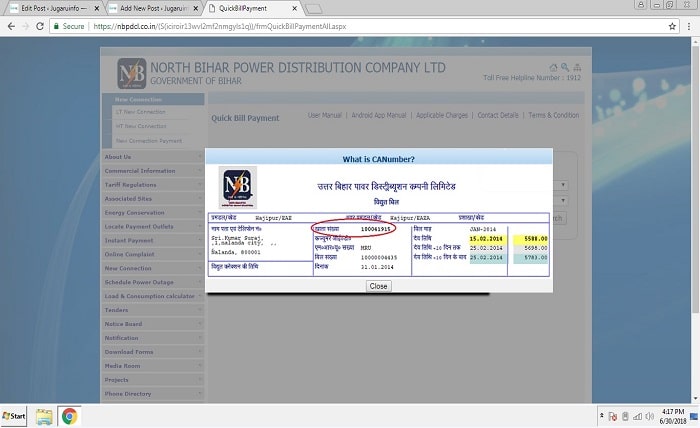The image size is (700, 428).
Task: Click the page scrollbar down arrow
Action: 696,399
